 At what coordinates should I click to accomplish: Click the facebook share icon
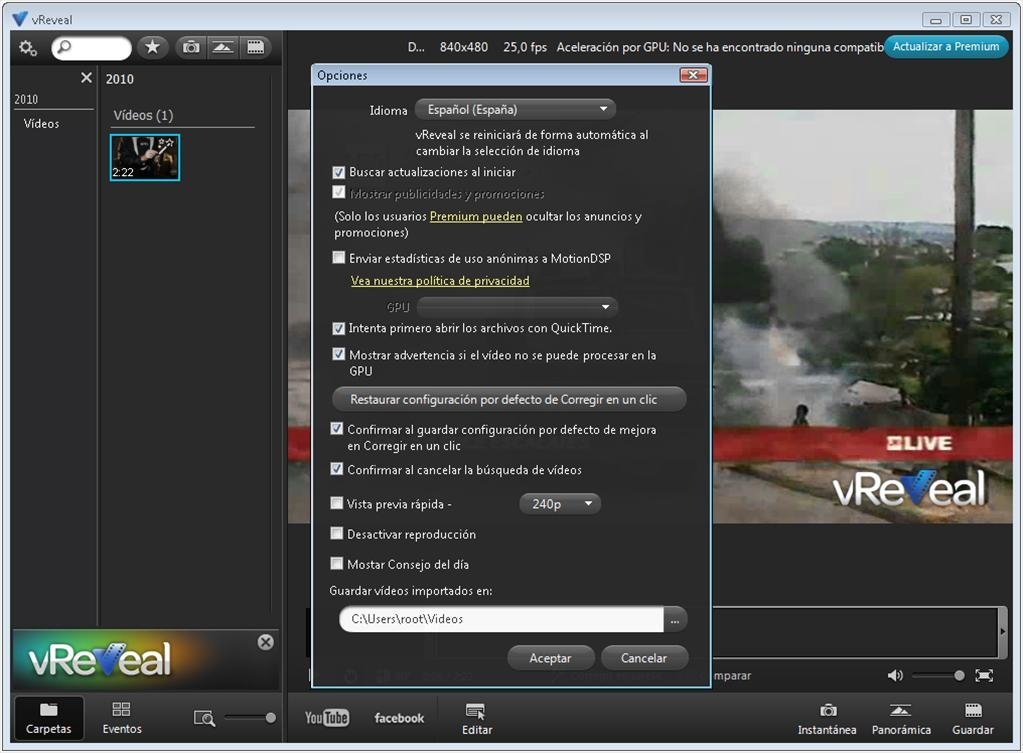coord(399,718)
